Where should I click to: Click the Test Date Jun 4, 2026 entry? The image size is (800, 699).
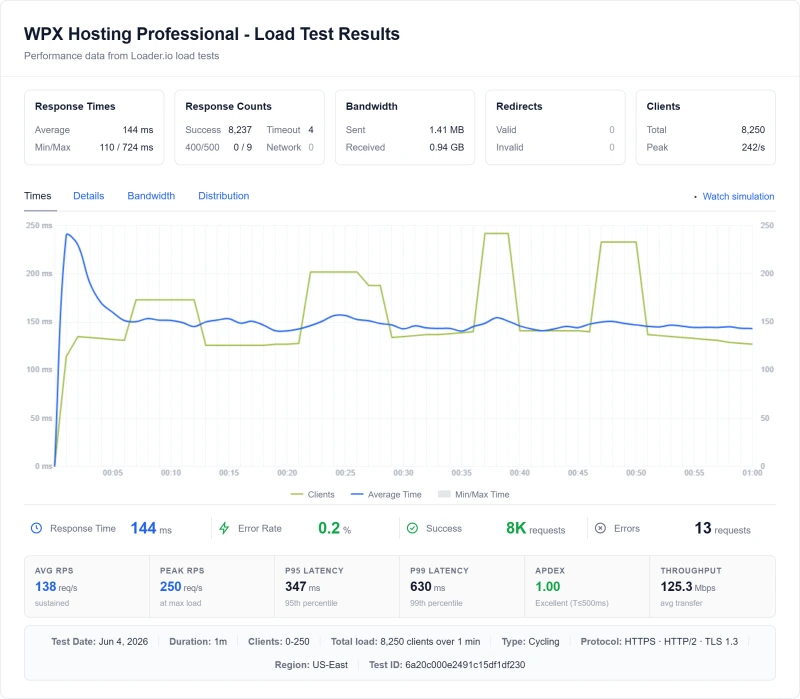coord(99,642)
